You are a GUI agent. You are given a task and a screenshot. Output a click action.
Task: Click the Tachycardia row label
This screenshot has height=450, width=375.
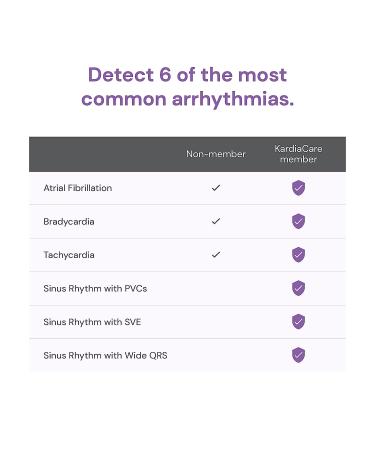click(x=69, y=255)
